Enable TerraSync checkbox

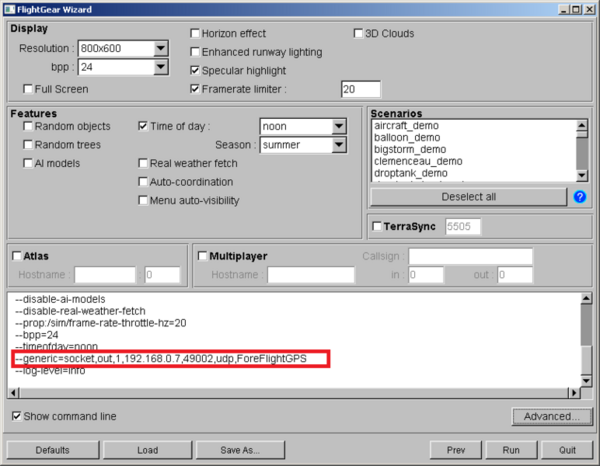[377, 227]
